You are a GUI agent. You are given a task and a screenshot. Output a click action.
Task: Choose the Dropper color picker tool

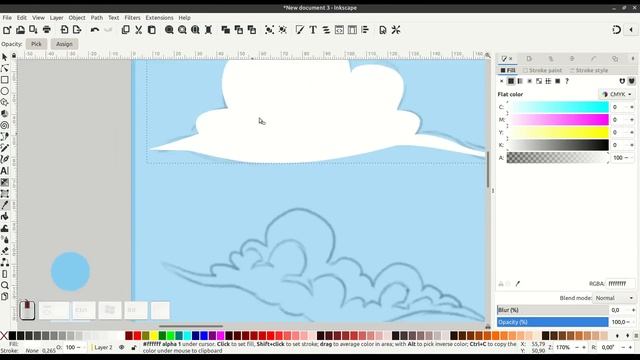pos(4,205)
